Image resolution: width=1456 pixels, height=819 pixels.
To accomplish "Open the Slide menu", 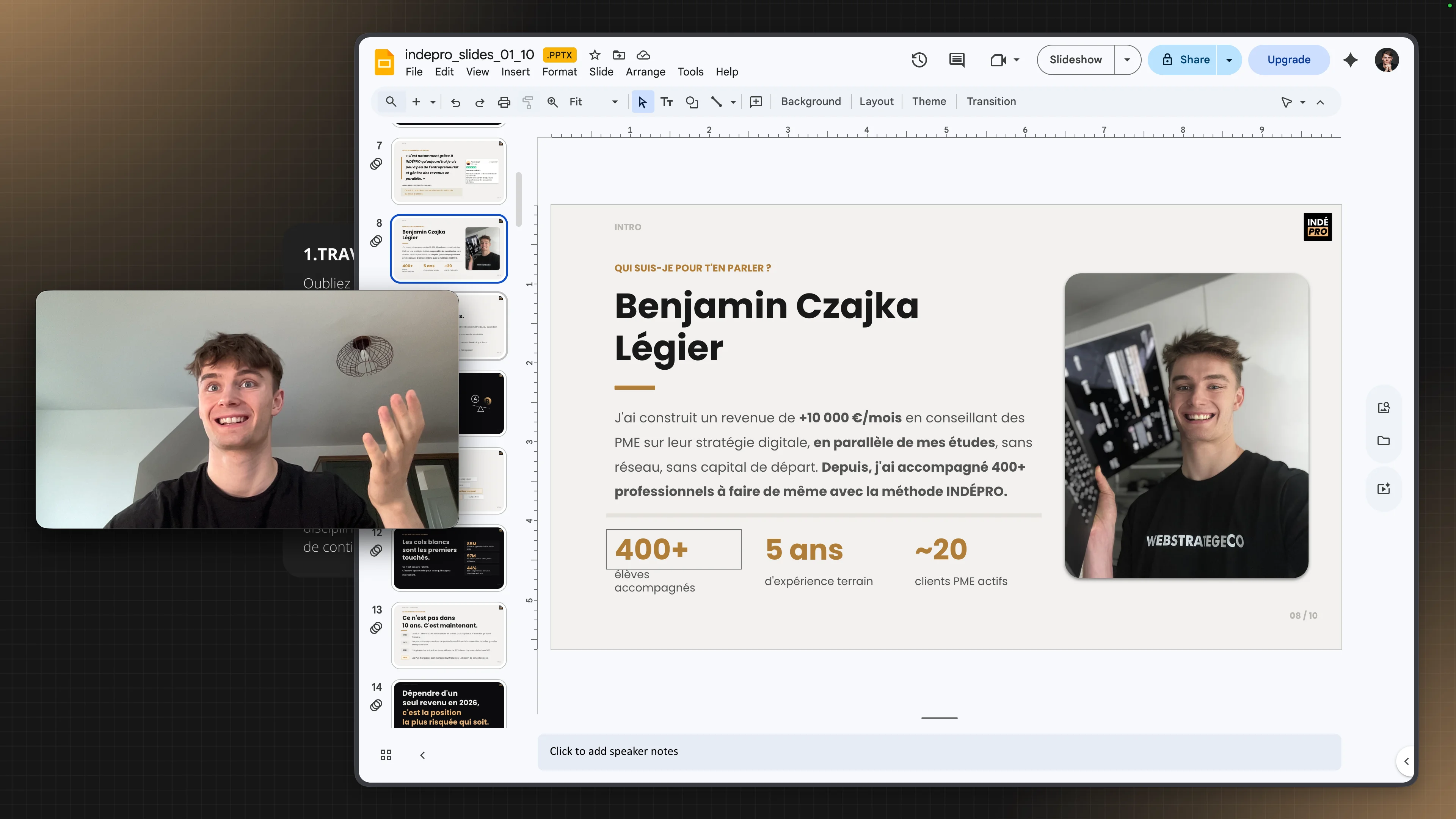I will [601, 72].
